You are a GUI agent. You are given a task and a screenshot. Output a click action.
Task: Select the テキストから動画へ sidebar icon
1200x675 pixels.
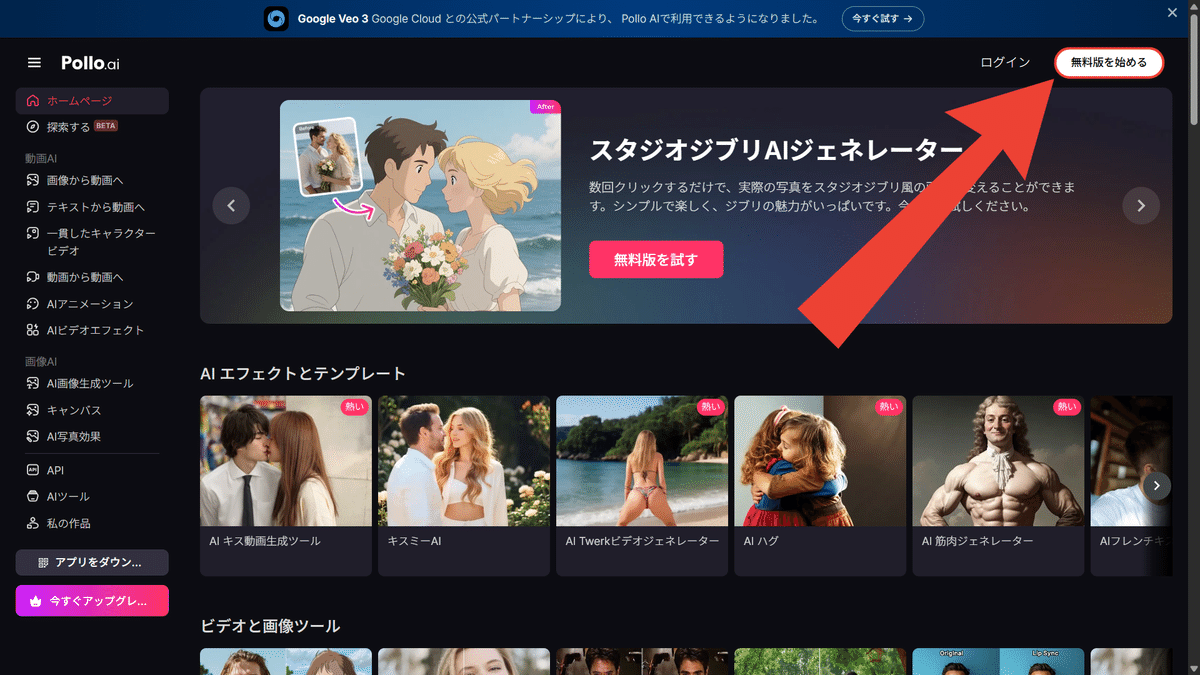click(33, 207)
